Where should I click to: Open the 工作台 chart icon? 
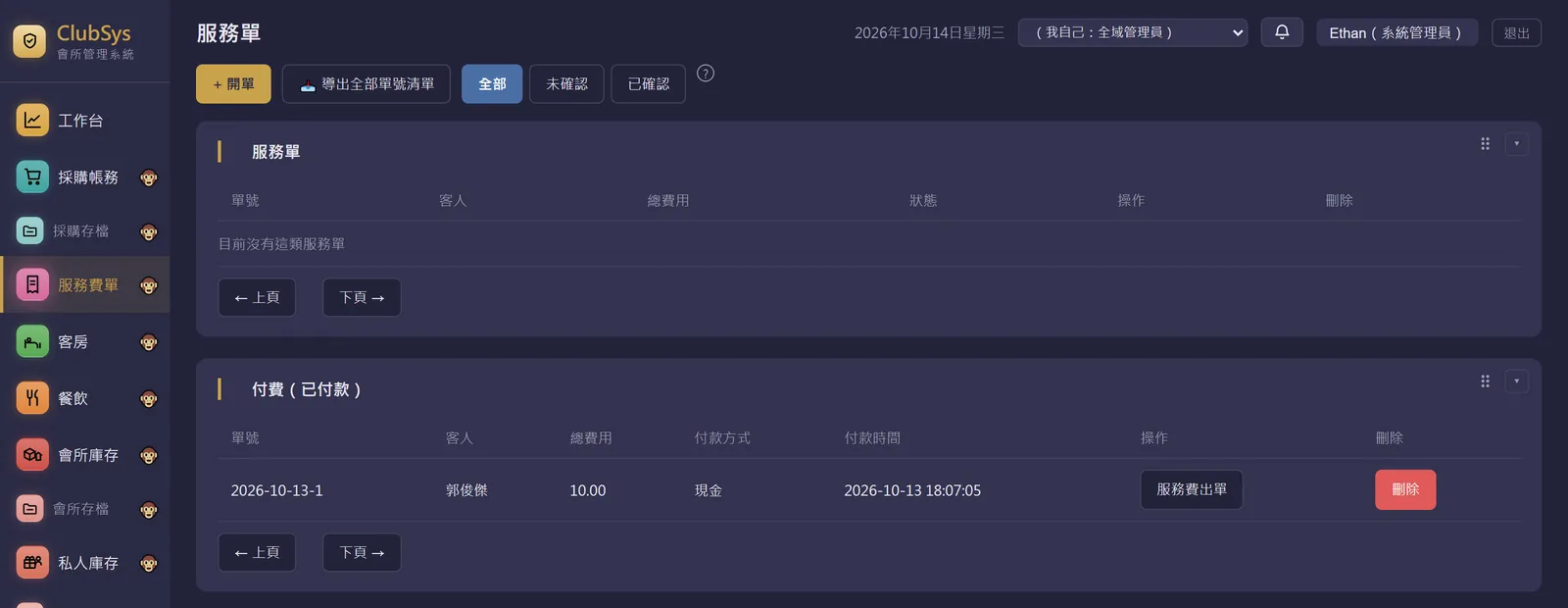(x=32, y=120)
